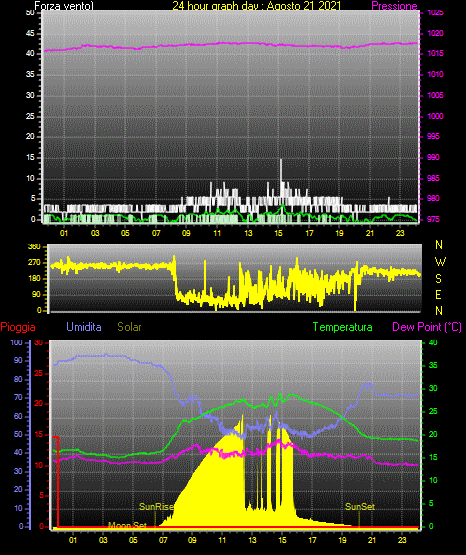
Task: Click the Moon Set marker label
Action: (127, 525)
